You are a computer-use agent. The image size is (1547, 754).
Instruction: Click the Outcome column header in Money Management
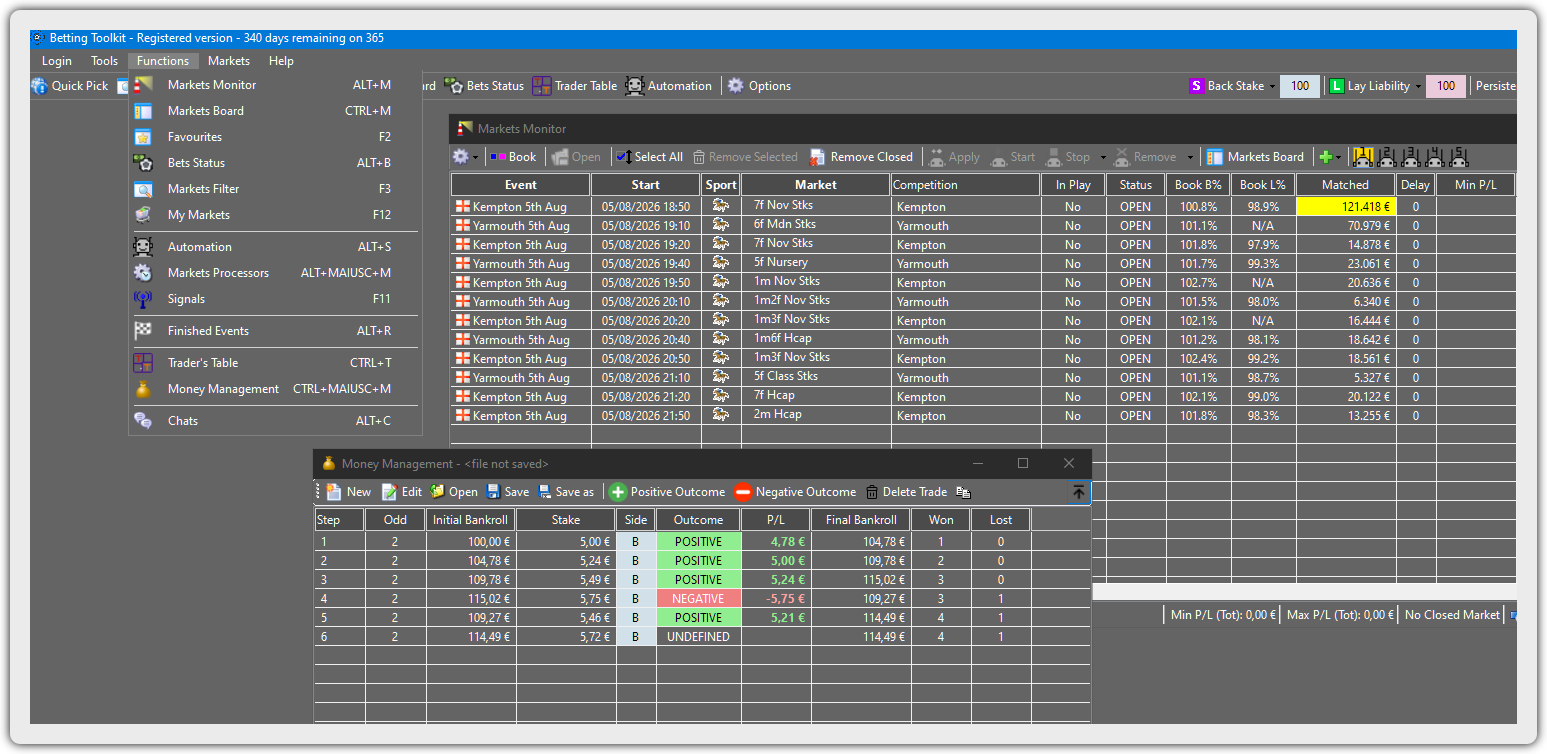click(698, 520)
